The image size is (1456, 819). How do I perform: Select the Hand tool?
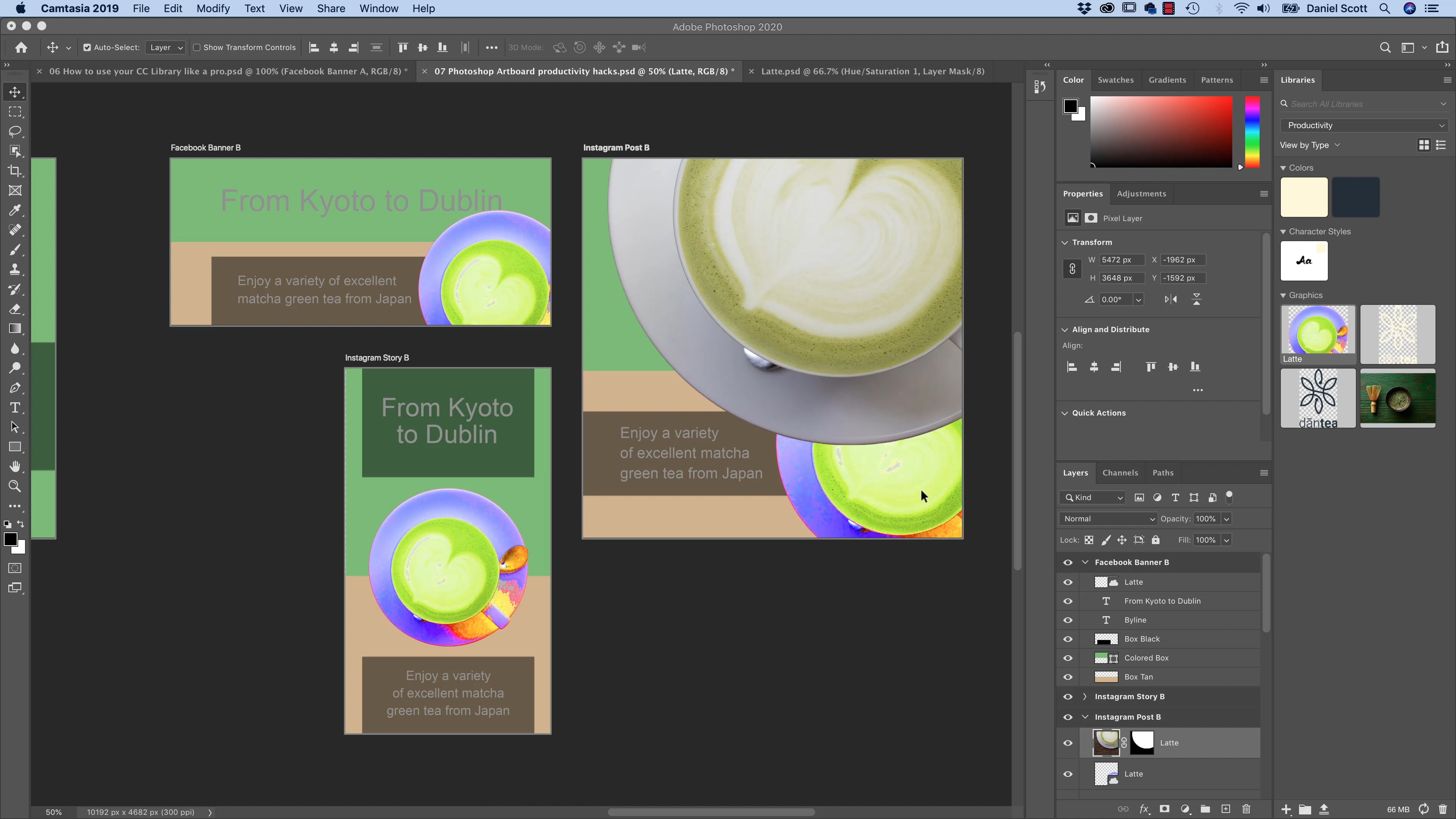(15, 466)
